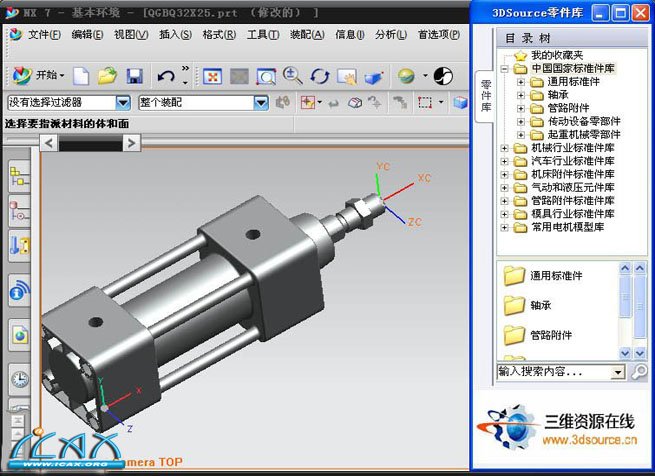Expand the 机械行业标准件库 tree node
Viewport: 655px width, 476px height.
(x=504, y=148)
